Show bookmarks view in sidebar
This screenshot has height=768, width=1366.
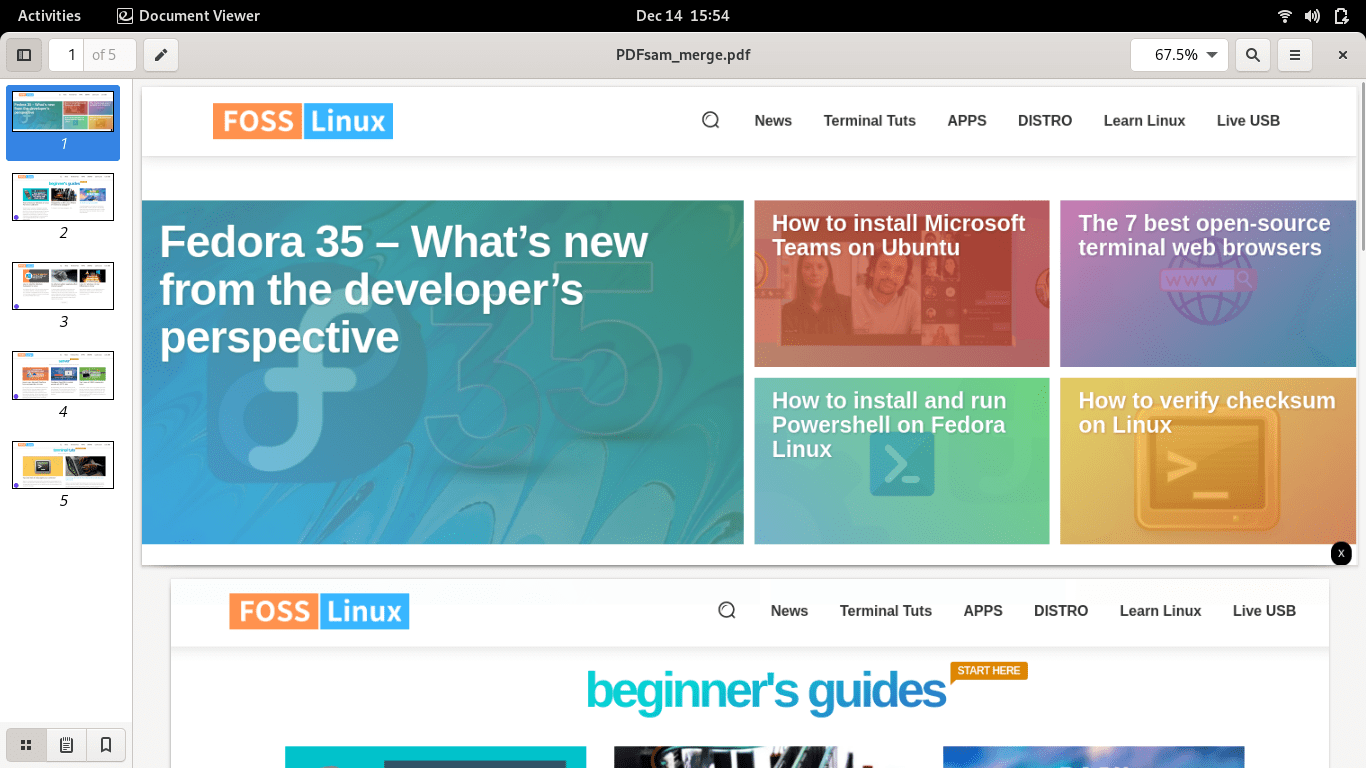coord(106,745)
